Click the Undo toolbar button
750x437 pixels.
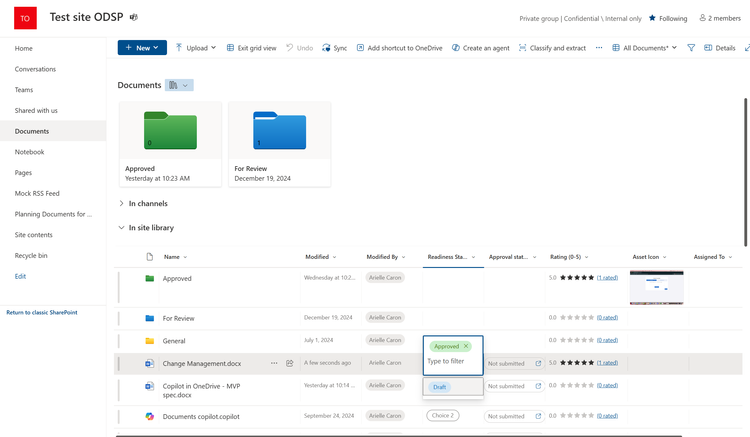coord(299,48)
